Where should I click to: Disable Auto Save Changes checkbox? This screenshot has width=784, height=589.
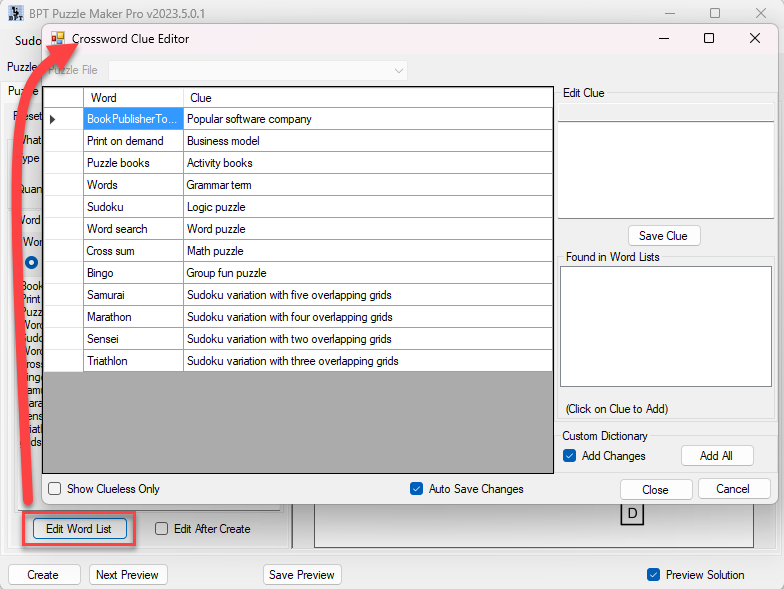click(416, 488)
